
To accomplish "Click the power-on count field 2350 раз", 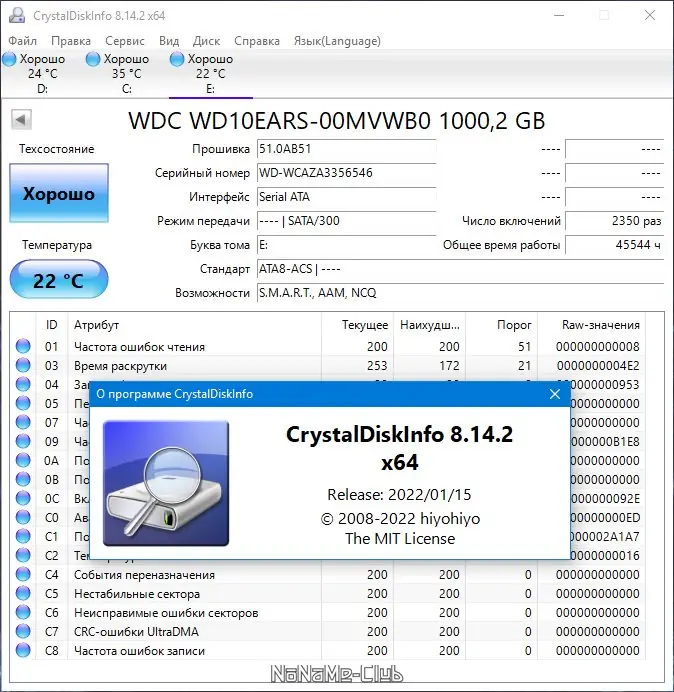I will [x=614, y=221].
